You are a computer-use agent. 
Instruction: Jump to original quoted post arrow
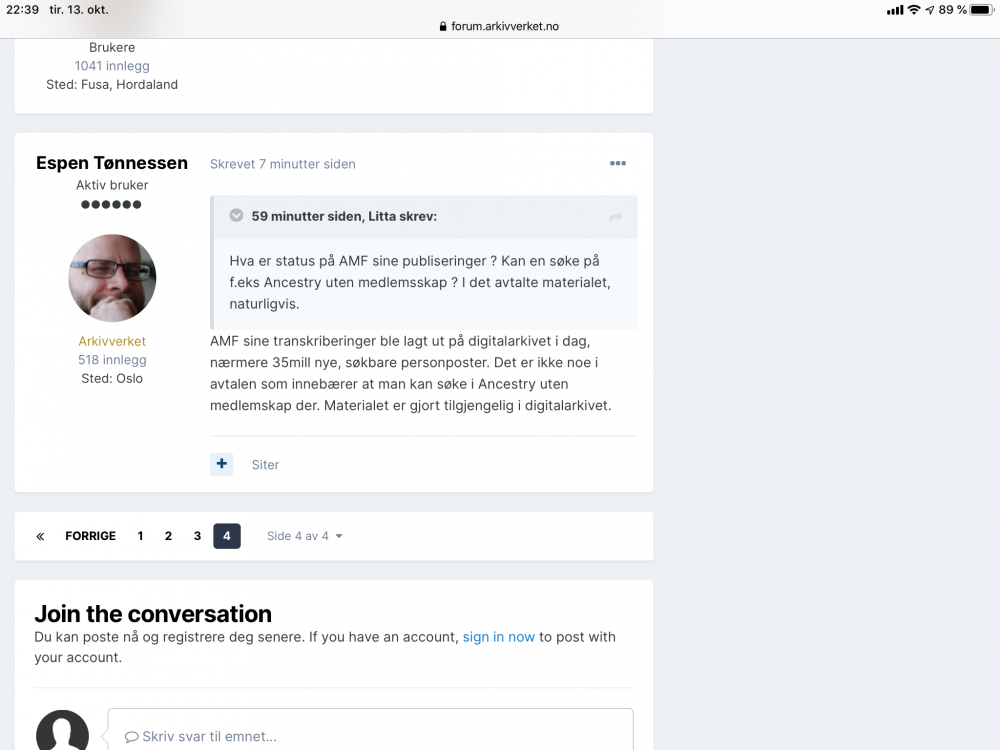click(615, 217)
